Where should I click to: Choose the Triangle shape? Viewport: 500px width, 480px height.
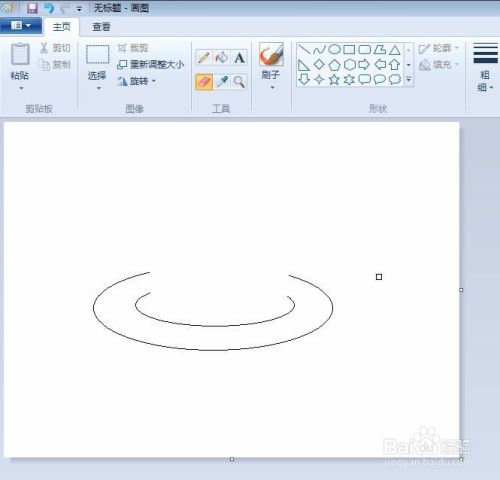pyautogui.click(x=395, y=50)
